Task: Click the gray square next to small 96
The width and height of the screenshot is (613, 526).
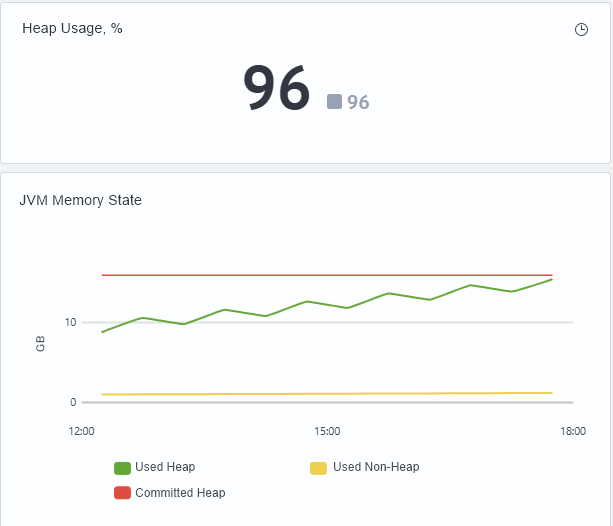Action: click(334, 102)
